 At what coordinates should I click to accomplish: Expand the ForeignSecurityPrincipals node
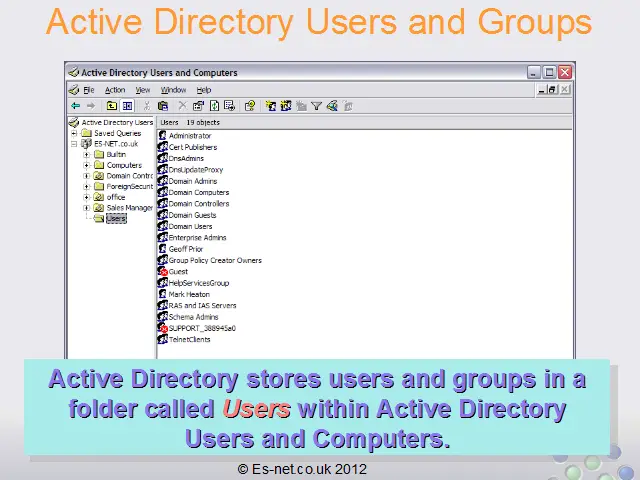tap(86, 187)
